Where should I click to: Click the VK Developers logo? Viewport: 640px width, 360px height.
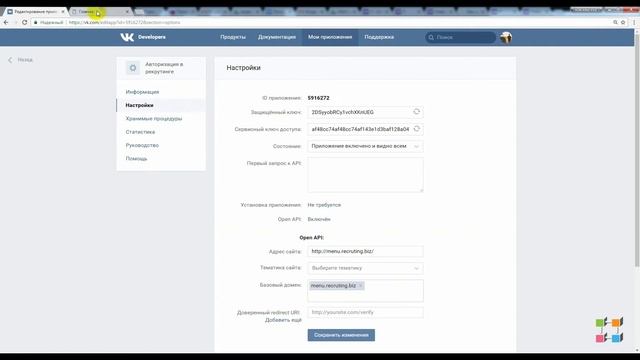pyautogui.click(x=143, y=37)
